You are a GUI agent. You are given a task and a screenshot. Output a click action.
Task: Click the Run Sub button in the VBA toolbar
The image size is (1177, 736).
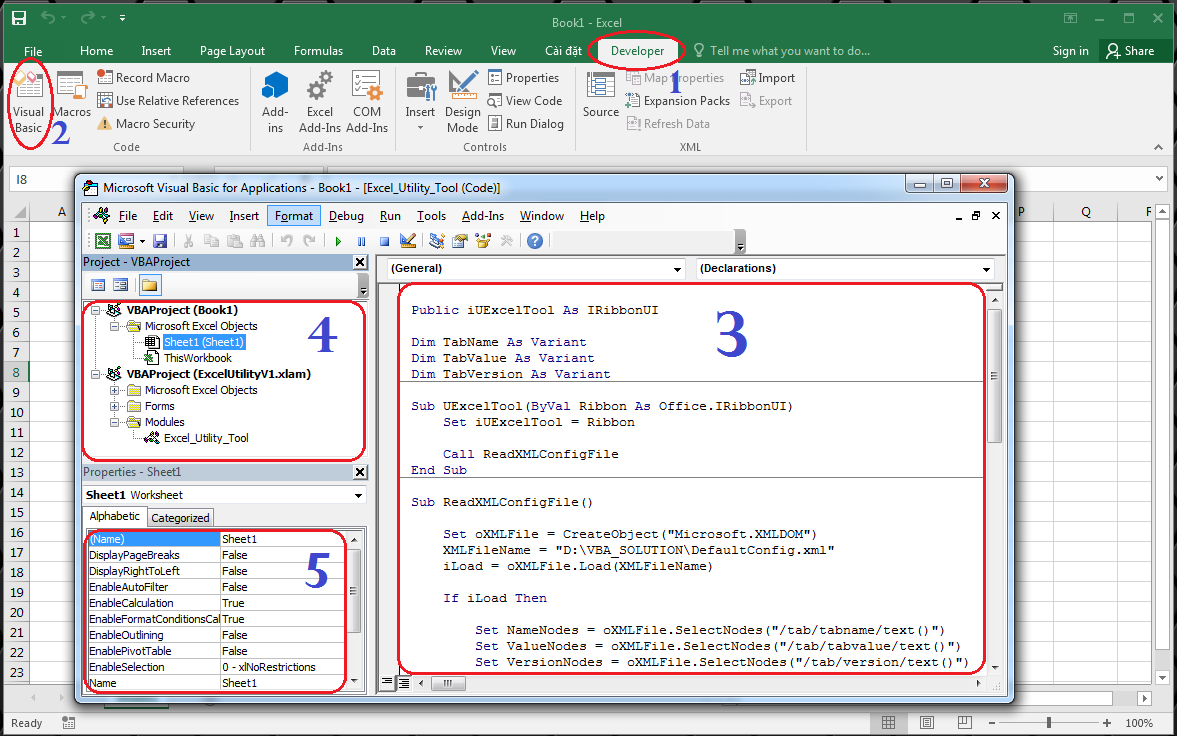[x=339, y=240]
